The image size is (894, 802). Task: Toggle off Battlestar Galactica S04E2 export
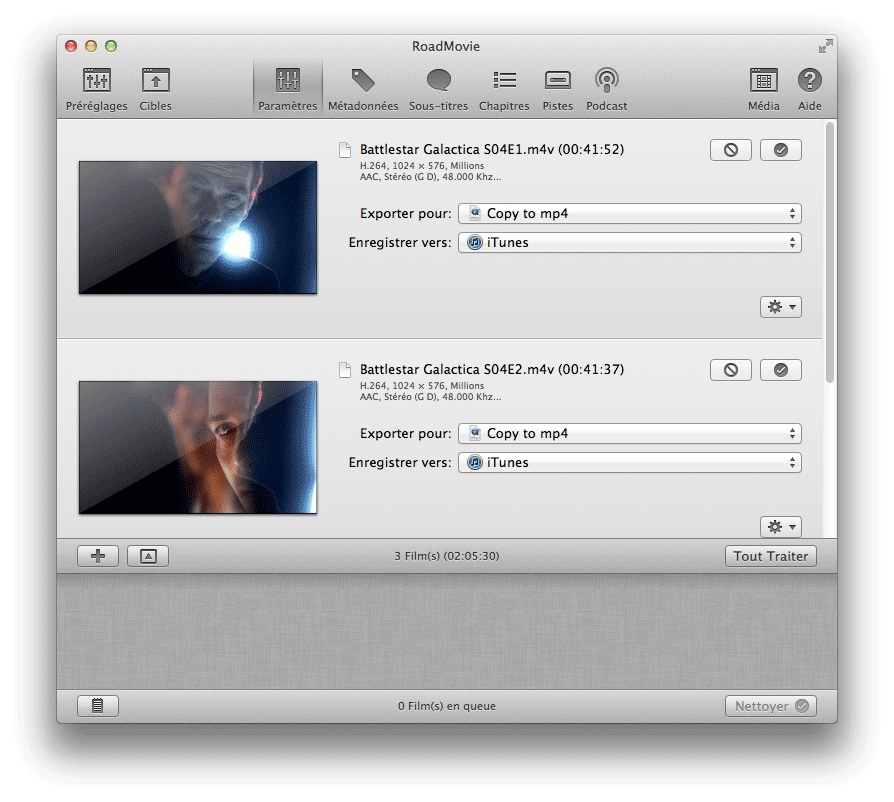point(730,369)
